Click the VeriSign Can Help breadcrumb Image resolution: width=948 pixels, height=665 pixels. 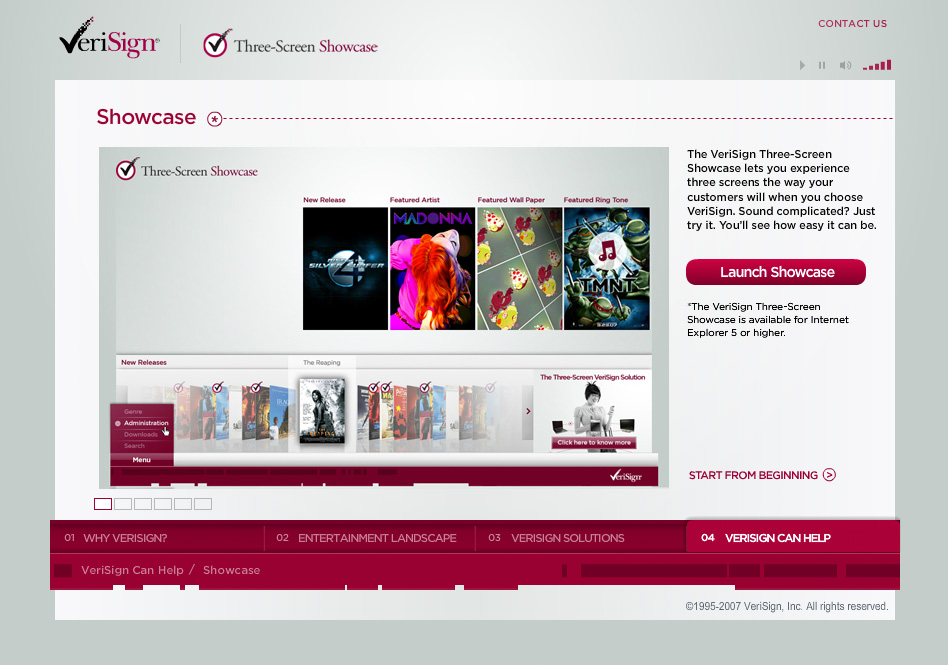click(132, 570)
